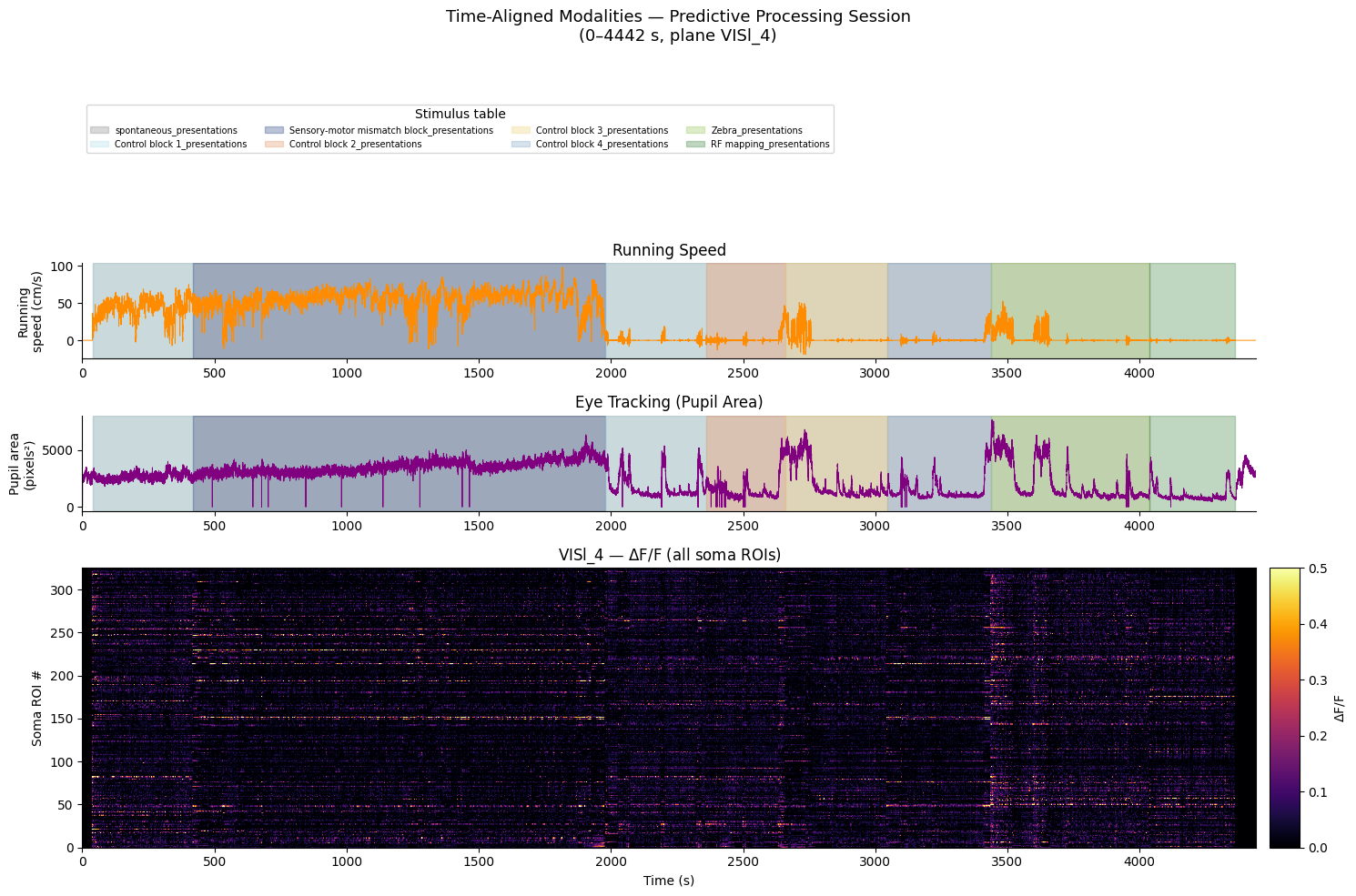Select the Control block 2_presentations orange swatch
This screenshot has height=896, width=1356.
[274, 145]
